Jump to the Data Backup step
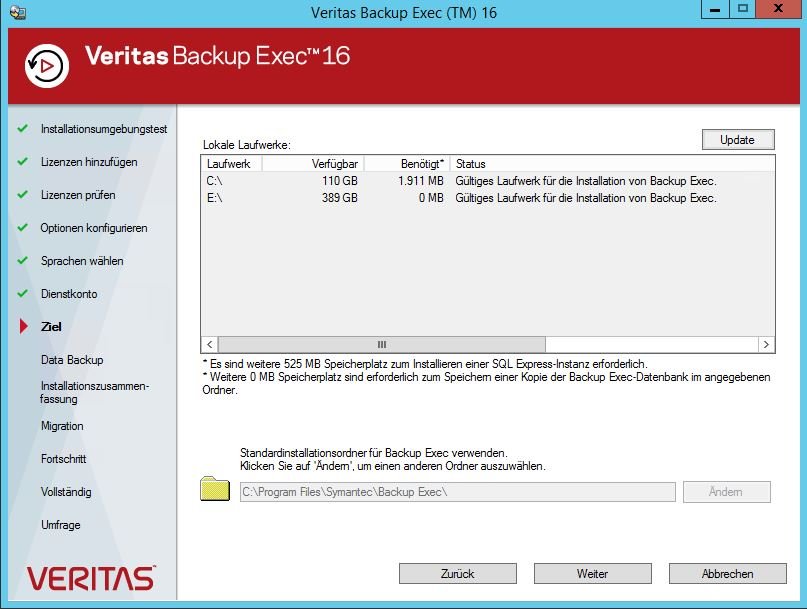The width and height of the screenshot is (807, 609). click(72, 359)
